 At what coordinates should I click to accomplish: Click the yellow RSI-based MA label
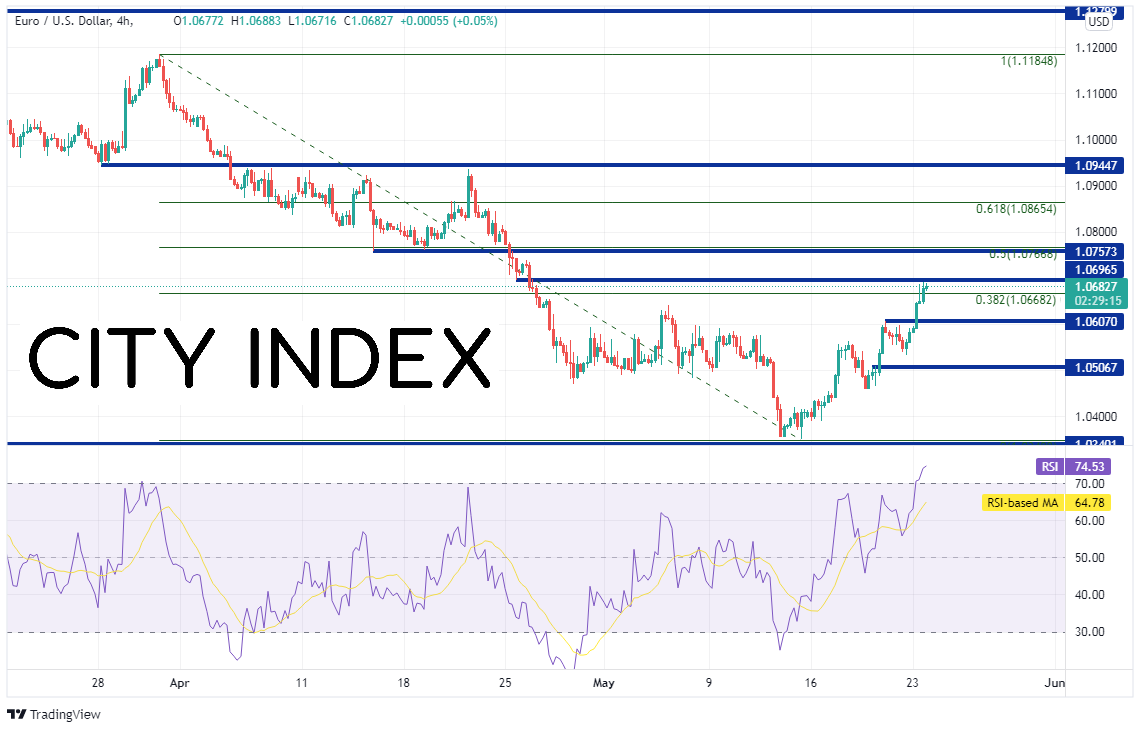click(1023, 503)
